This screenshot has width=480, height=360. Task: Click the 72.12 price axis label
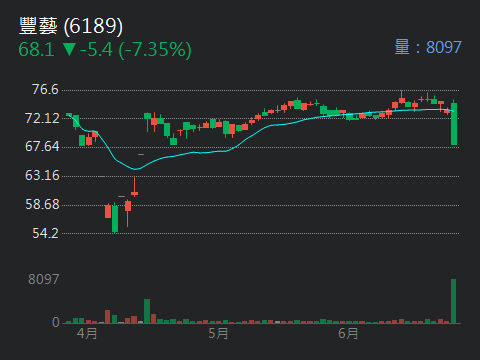point(42,118)
